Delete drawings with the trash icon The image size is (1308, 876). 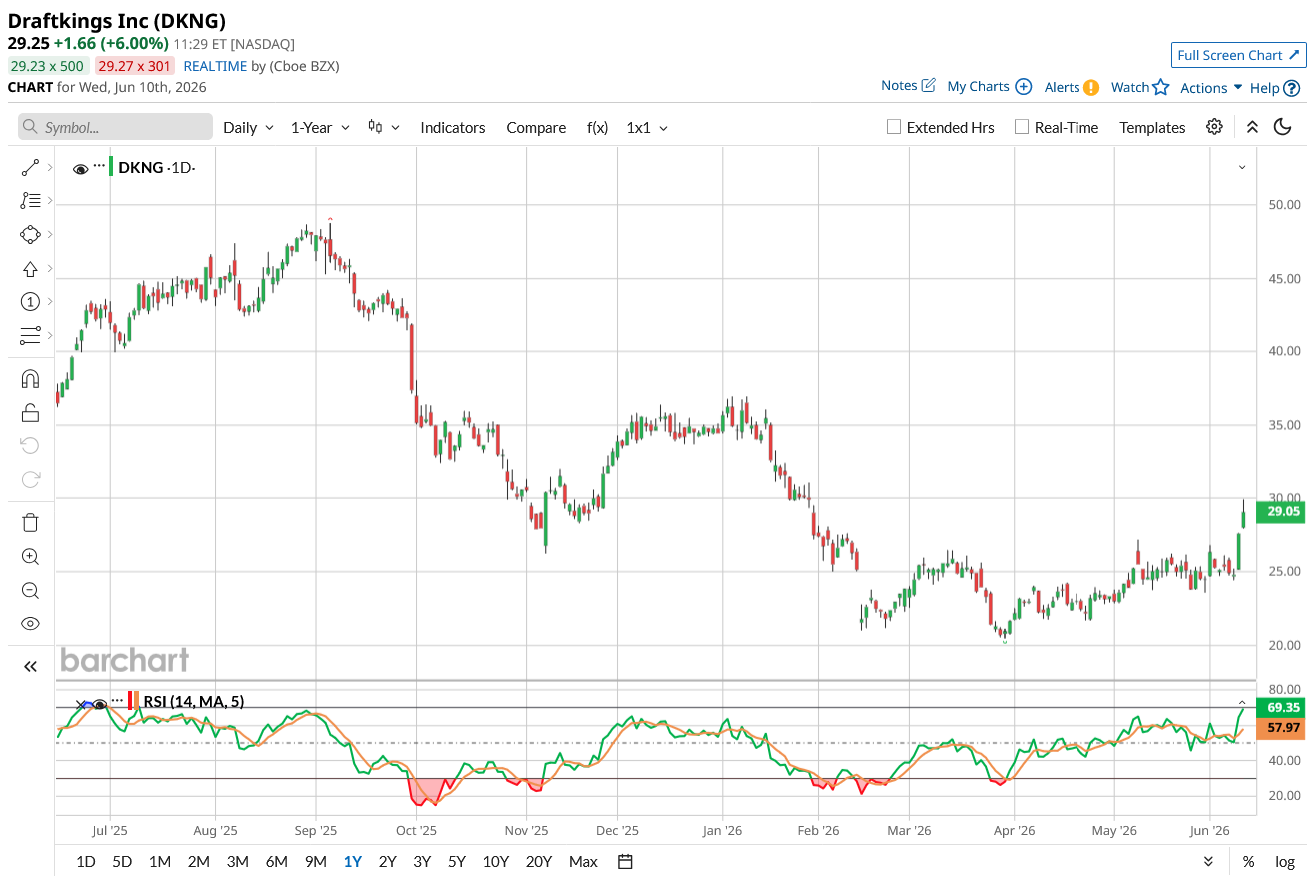tap(30, 522)
